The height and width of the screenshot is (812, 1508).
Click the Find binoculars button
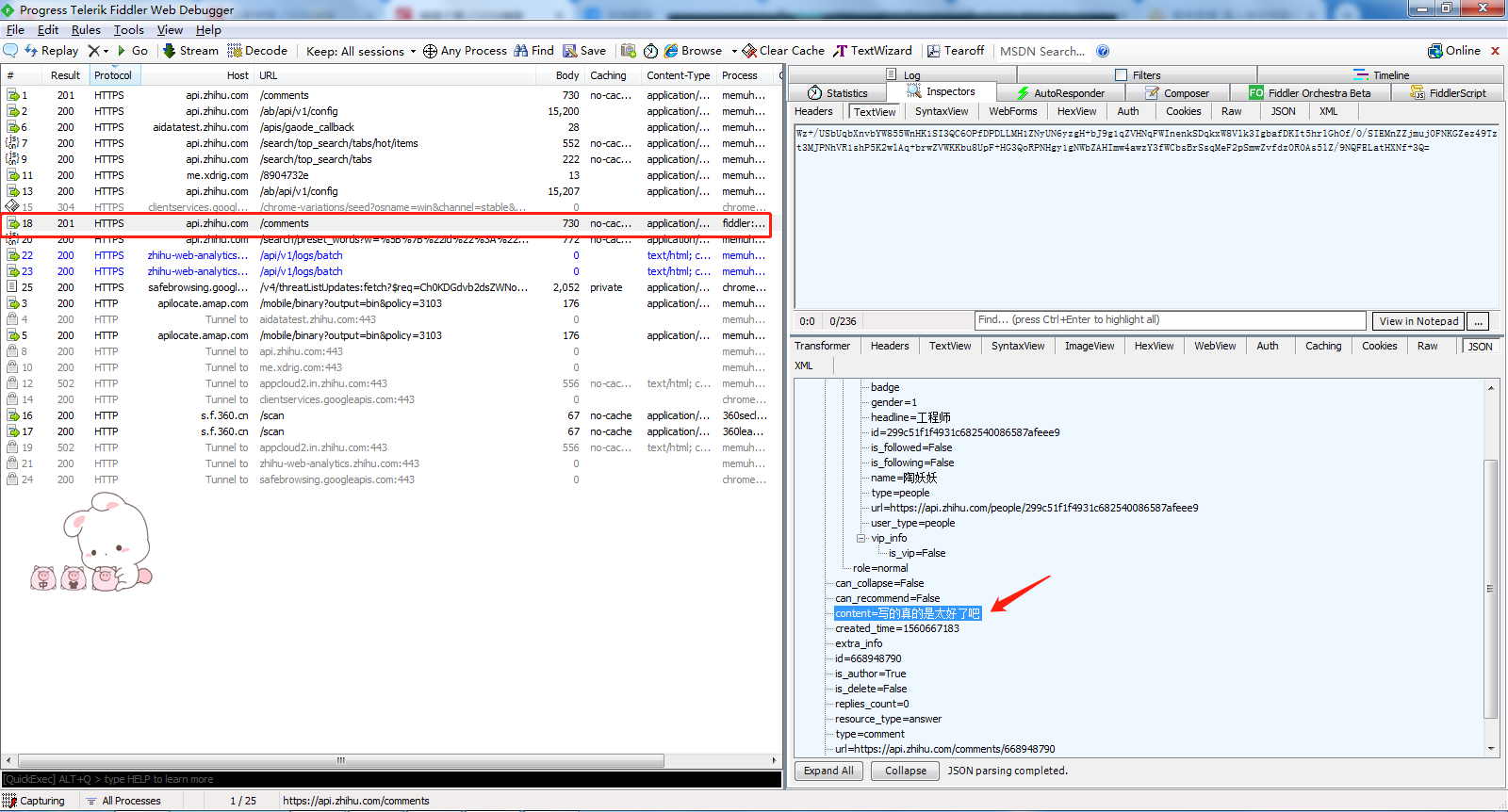533,51
